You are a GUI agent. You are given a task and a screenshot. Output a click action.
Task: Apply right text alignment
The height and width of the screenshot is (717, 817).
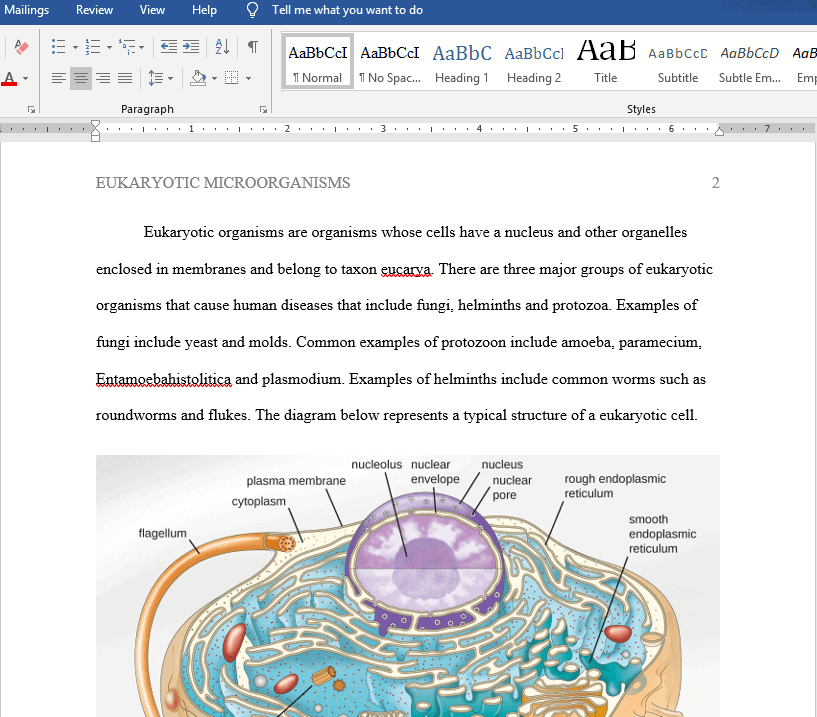click(103, 78)
